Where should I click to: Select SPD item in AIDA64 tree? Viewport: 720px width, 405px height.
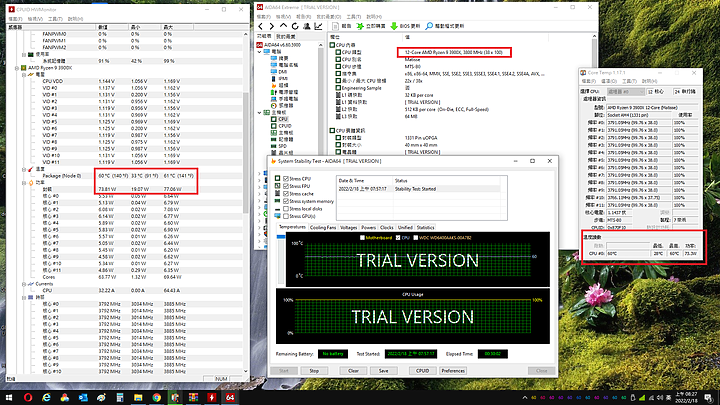point(282,146)
